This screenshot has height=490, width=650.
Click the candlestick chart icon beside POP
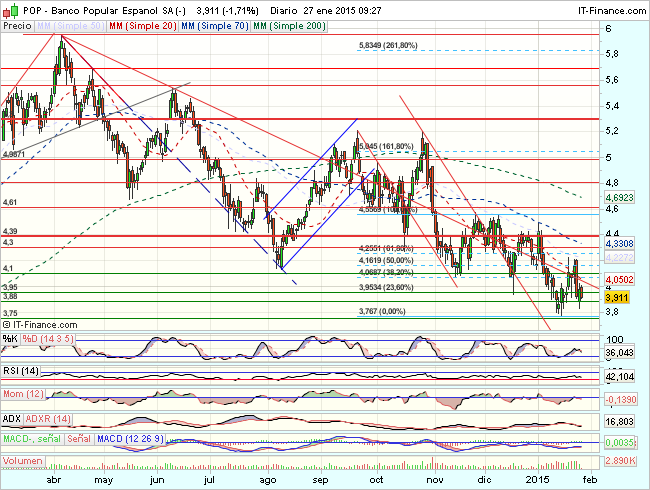8,8
